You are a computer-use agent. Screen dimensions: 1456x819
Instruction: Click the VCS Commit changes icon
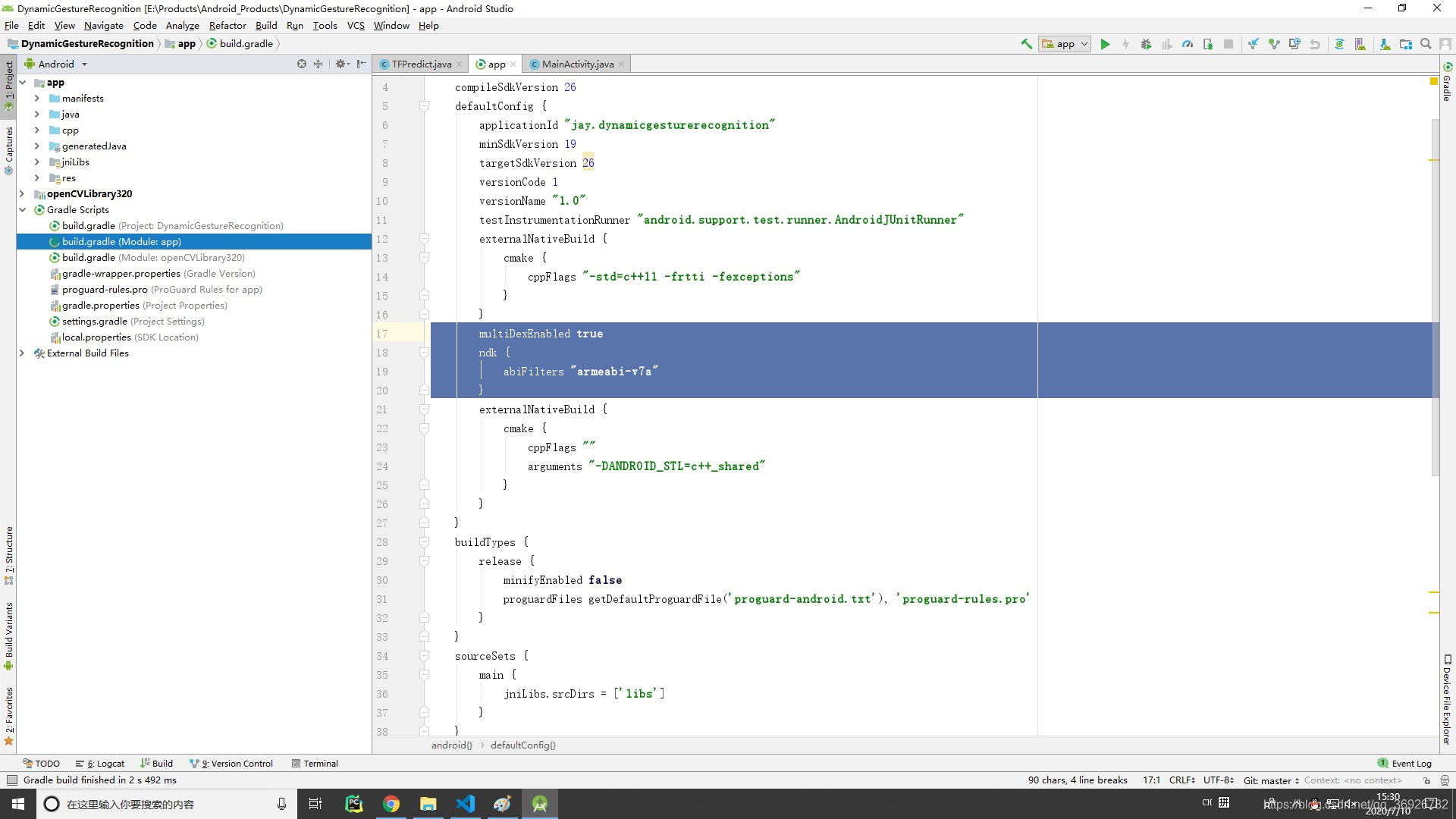click(x=1274, y=44)
